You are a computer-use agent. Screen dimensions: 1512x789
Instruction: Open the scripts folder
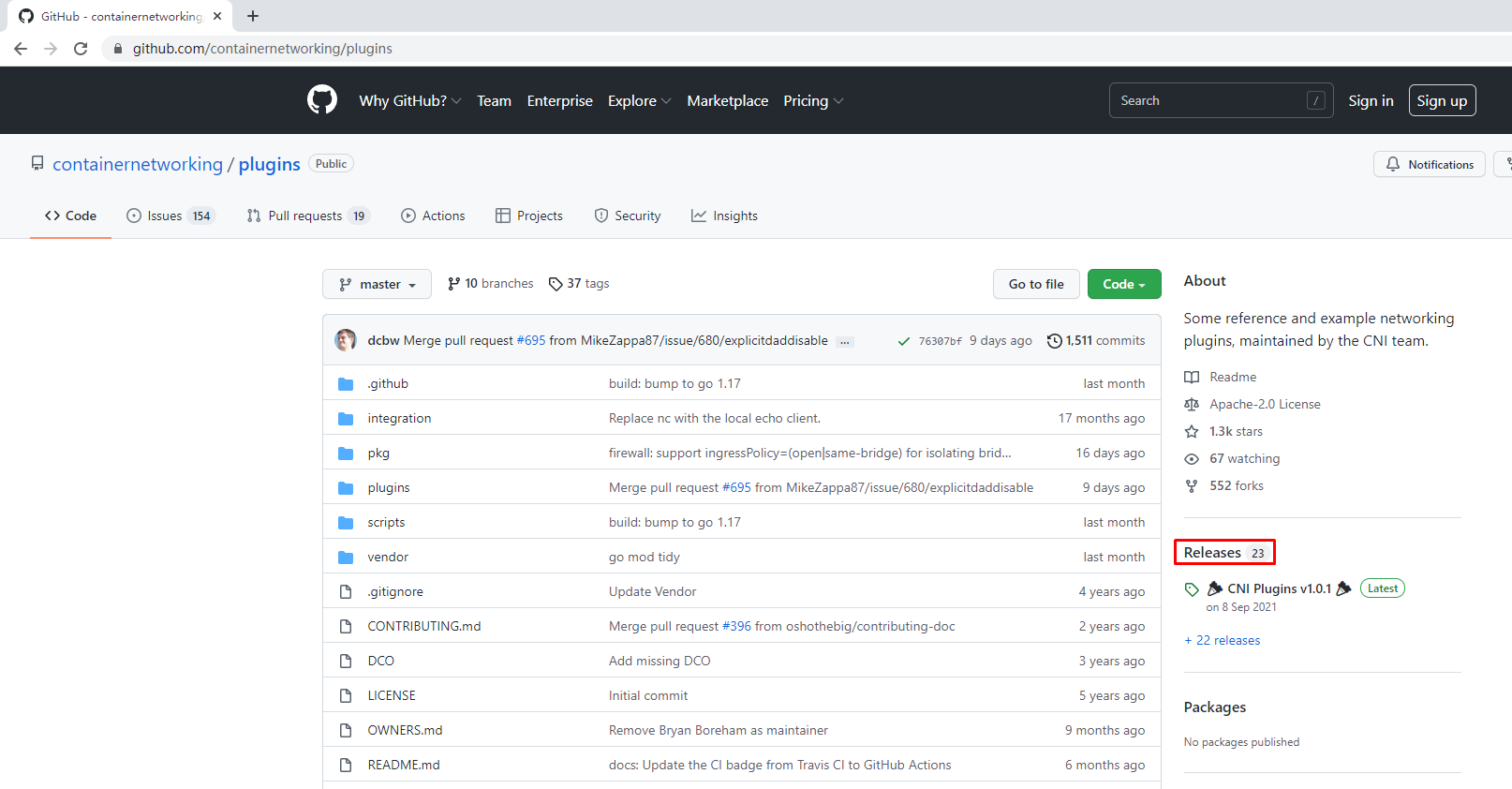point(386,522)
